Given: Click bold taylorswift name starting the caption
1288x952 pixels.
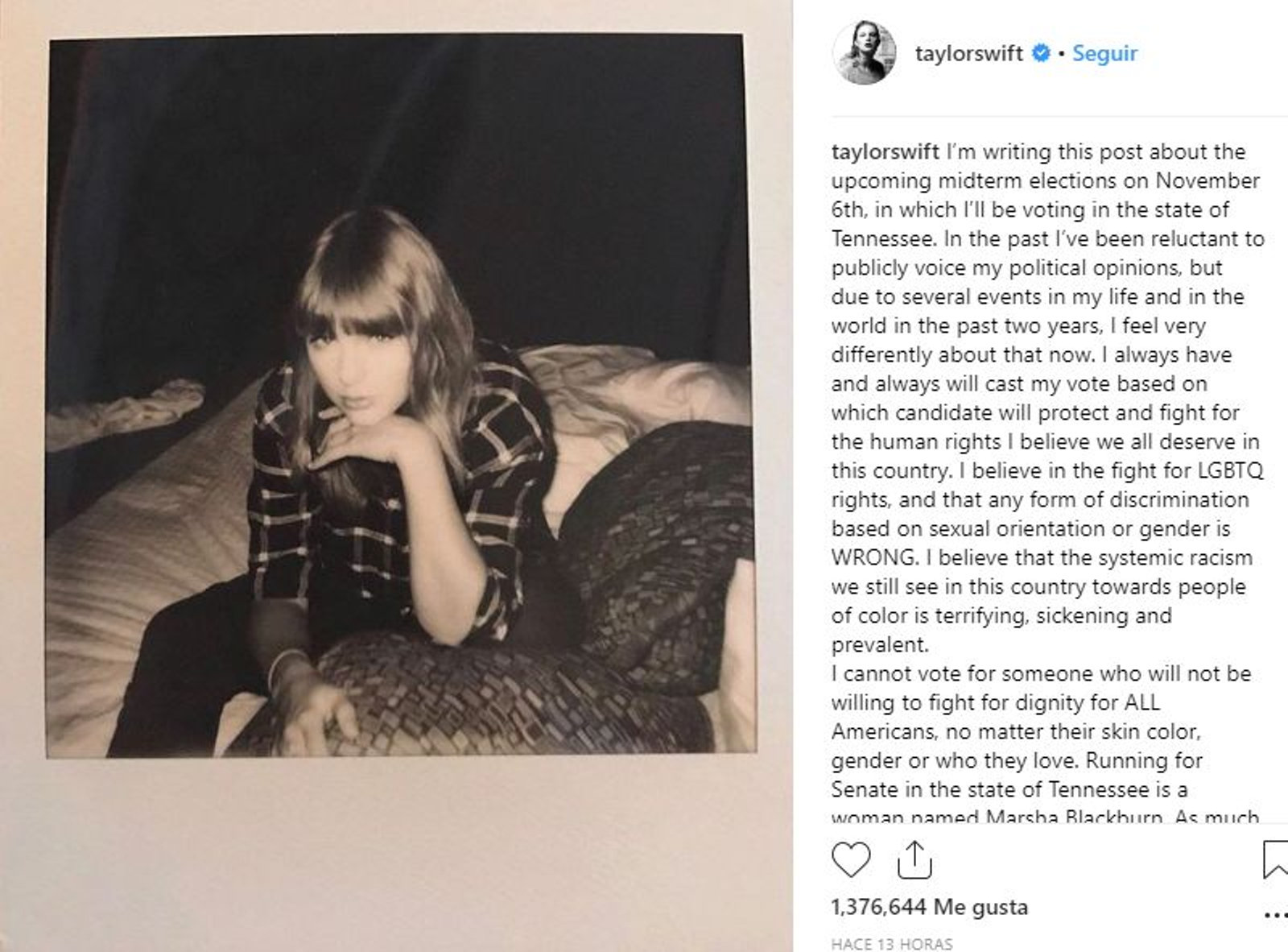Looking at the screenshot, I should pos(885,151).
